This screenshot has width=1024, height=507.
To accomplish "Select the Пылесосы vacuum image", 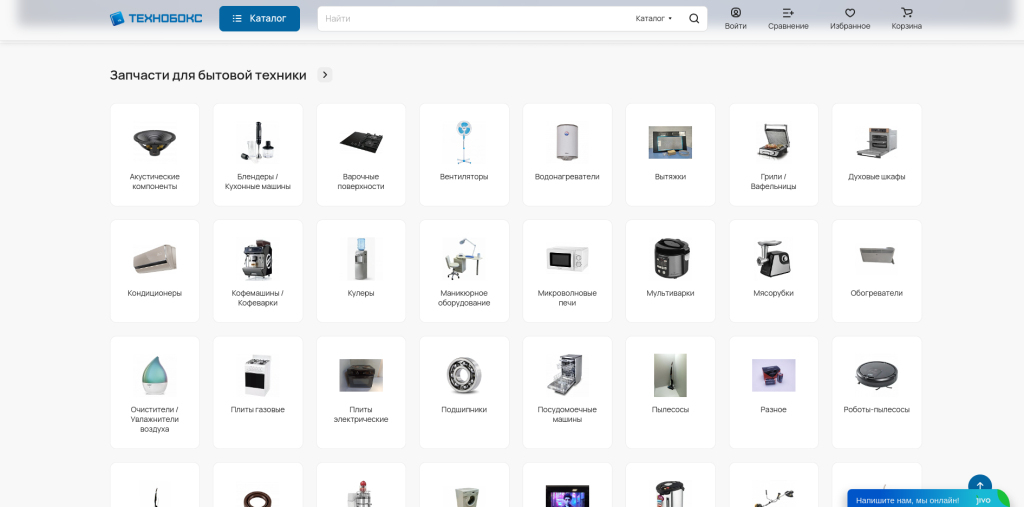I will [x=670, y=375].
